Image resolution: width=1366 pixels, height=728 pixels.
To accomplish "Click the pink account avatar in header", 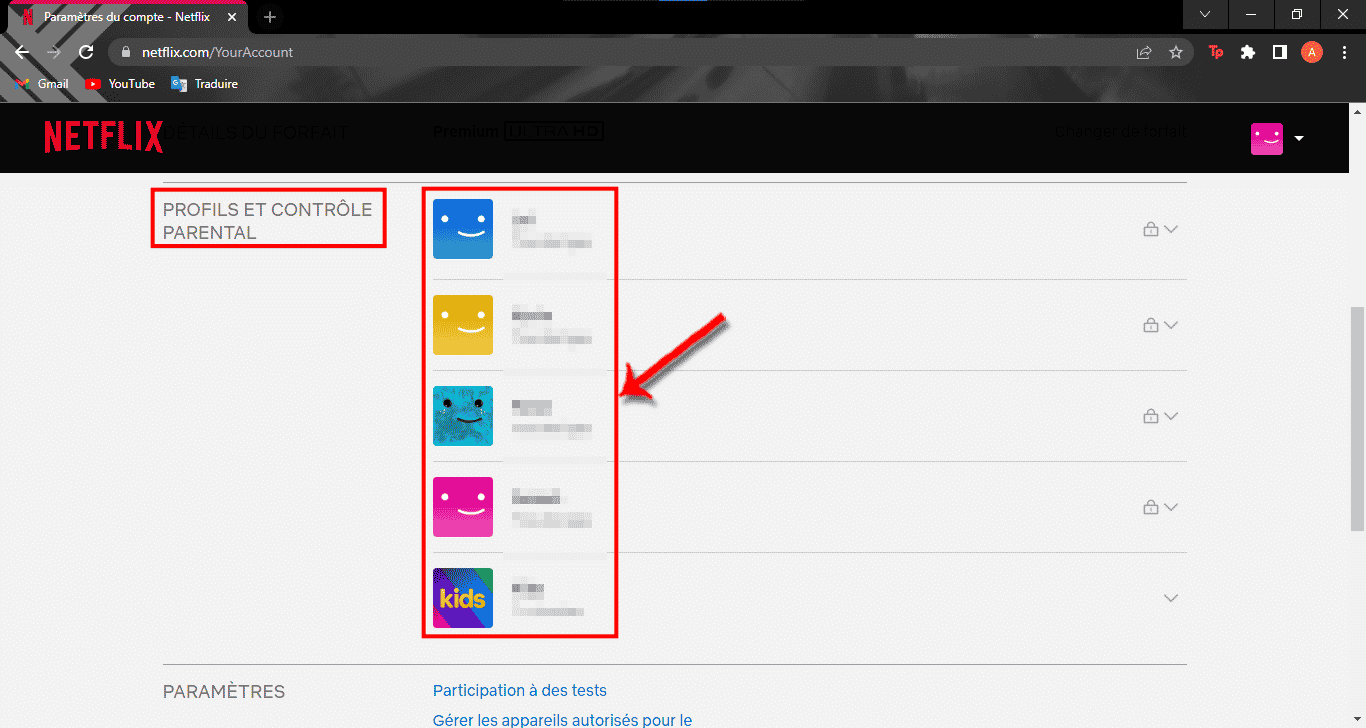I will (x=1267, y=139).
